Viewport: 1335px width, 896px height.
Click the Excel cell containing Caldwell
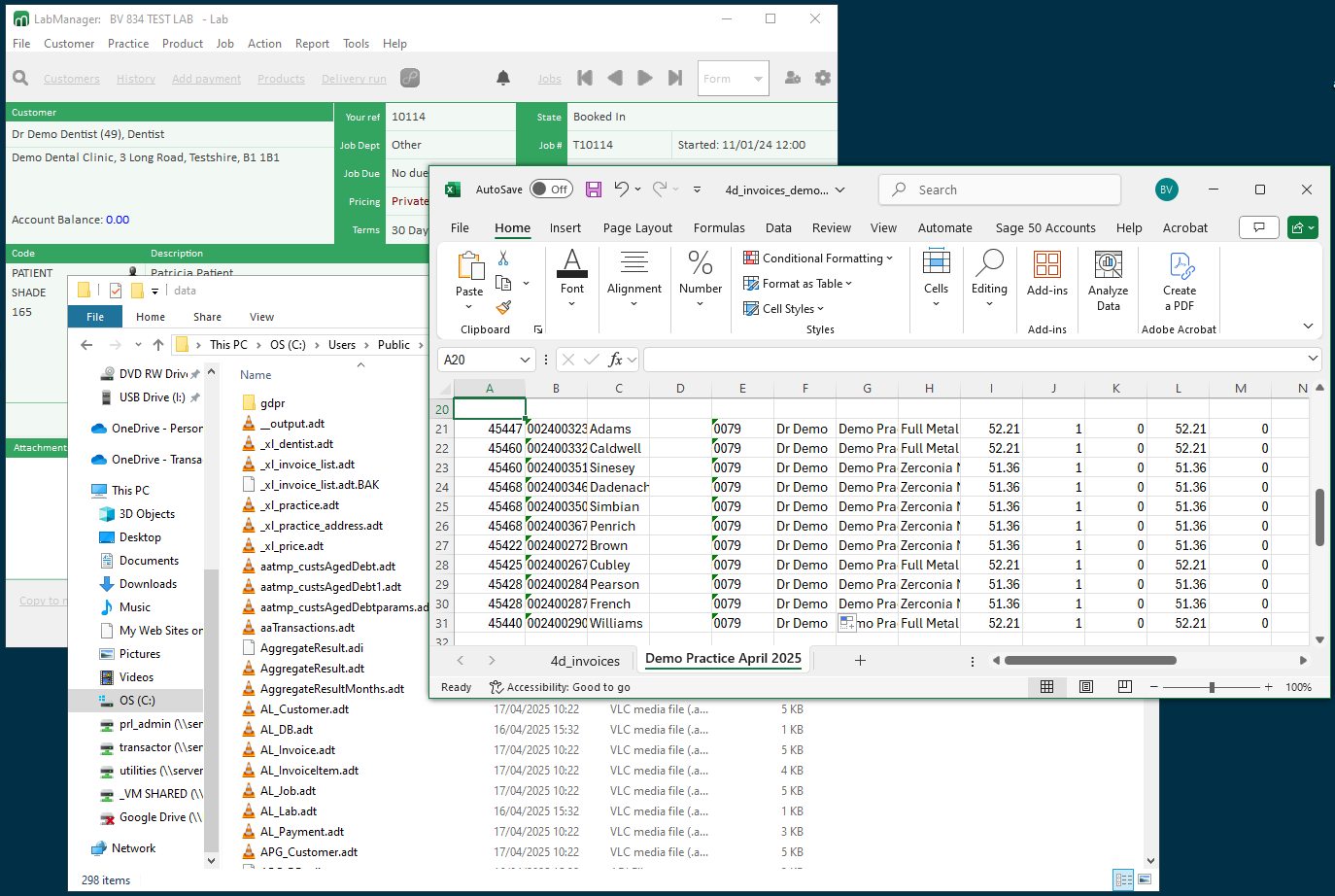pyautogui.click(x=618, y=448)
